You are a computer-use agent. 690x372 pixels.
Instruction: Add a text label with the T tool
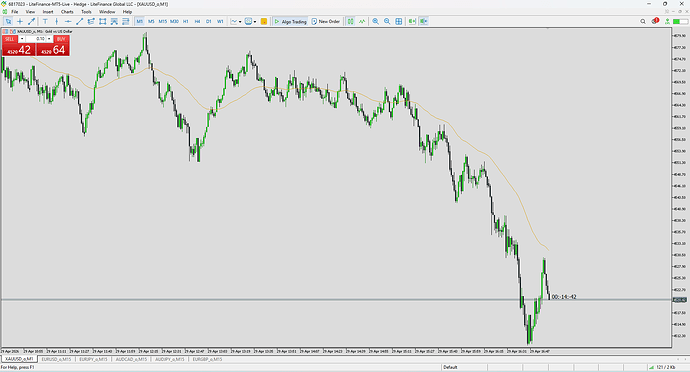pyautogui.click(x=45, y=21)
